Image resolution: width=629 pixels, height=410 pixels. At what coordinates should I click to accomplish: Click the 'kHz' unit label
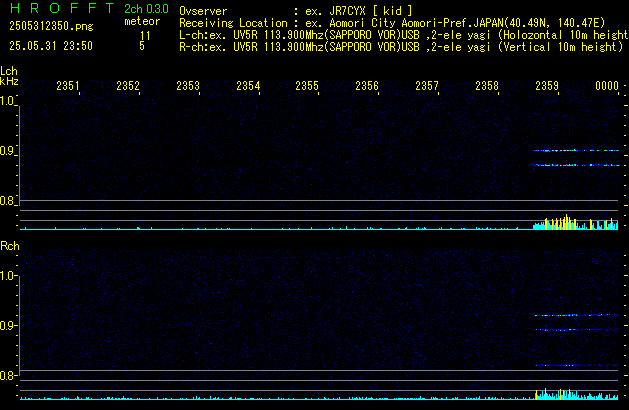pos(9,81)
